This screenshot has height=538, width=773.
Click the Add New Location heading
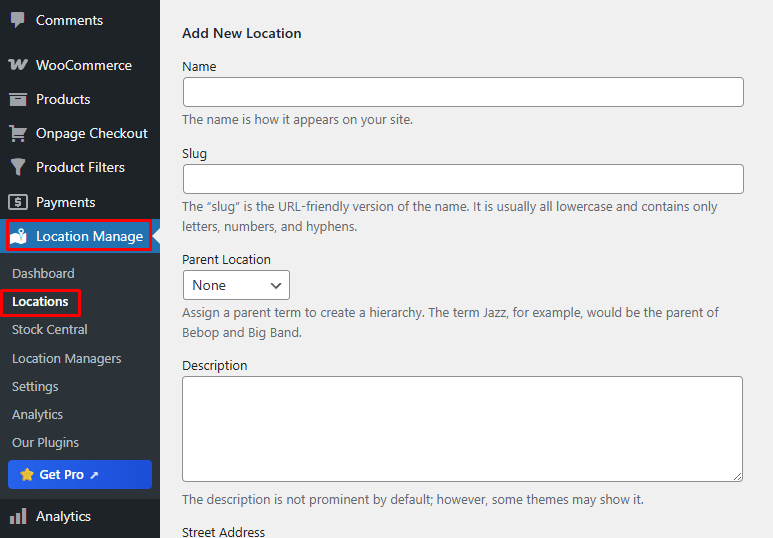click(x=242, y=34)
